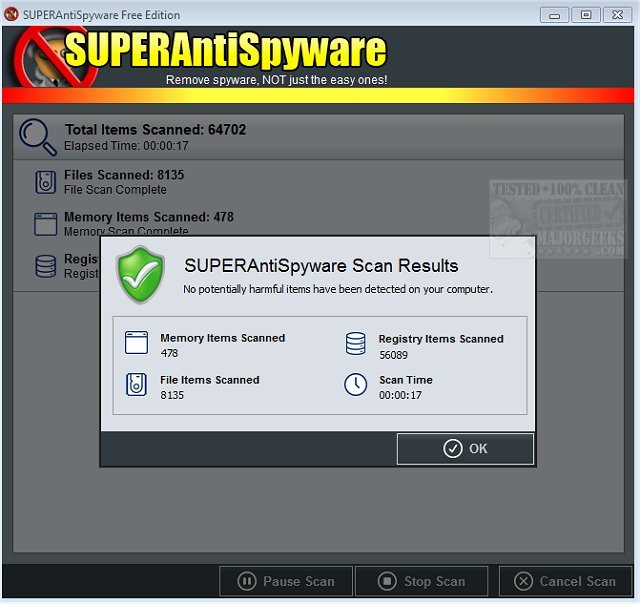Close the SUPERAntiSpyware window

[618, 15]
